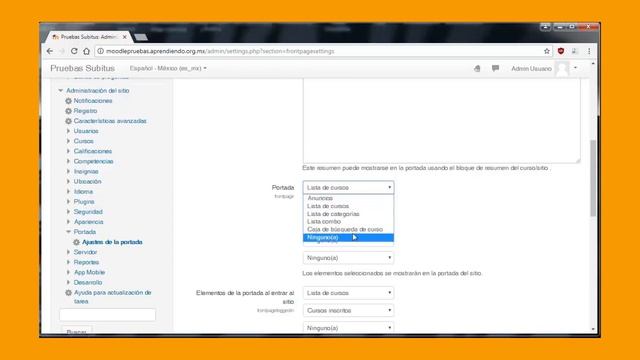
Task: Click inside the site summary text area
Action: [442, 121]
